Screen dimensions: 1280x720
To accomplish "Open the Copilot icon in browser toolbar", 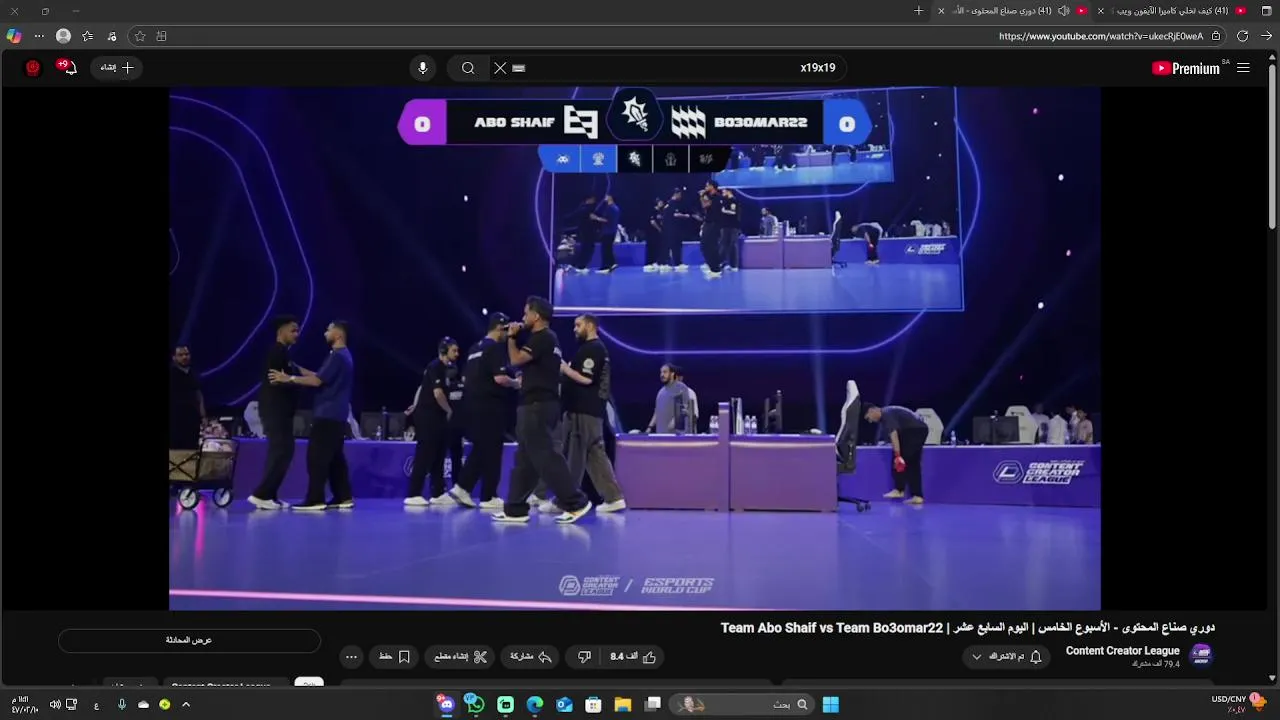I will pyautogui.click(x=13, y=36).
